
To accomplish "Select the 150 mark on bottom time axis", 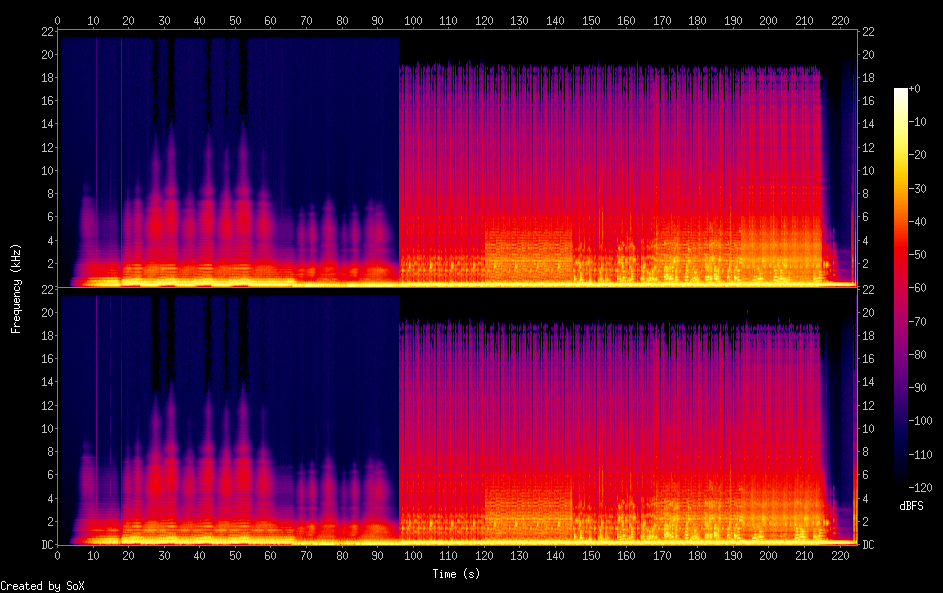I will point(590,555).
